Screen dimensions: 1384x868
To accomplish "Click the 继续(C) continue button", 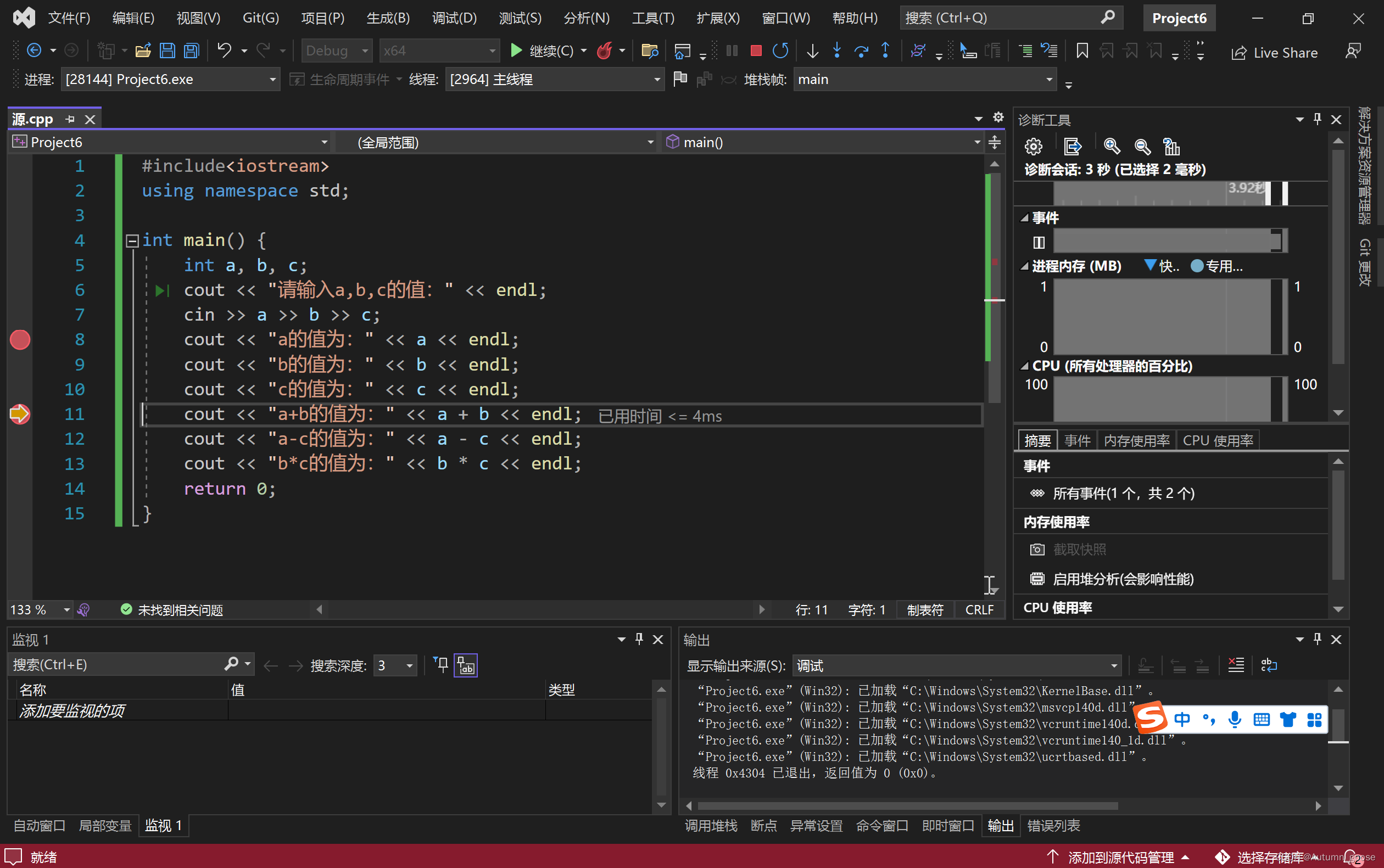I will point(542,51).
